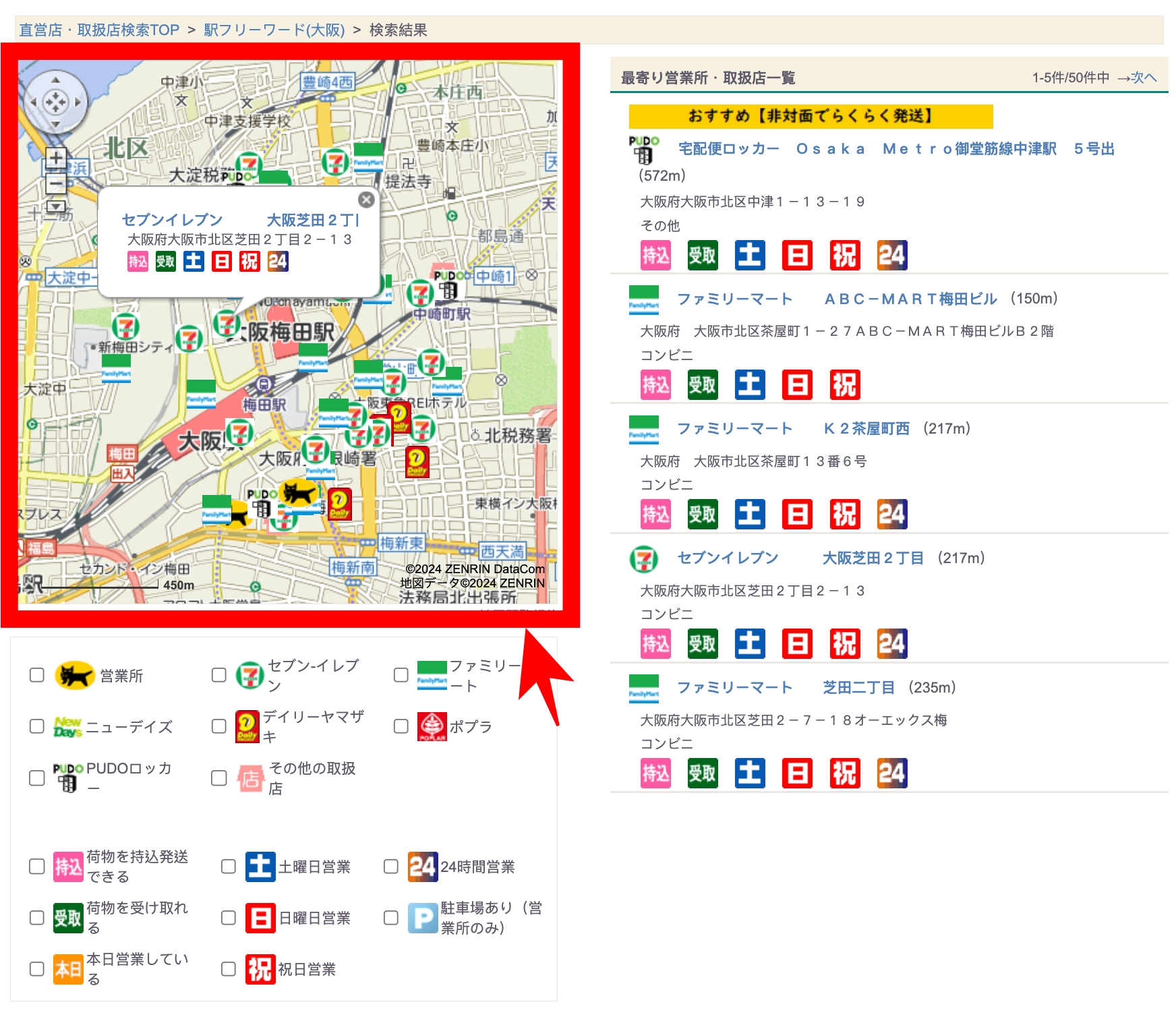Enable 祝日営業 filter checkbox

[x=229, y=969]
